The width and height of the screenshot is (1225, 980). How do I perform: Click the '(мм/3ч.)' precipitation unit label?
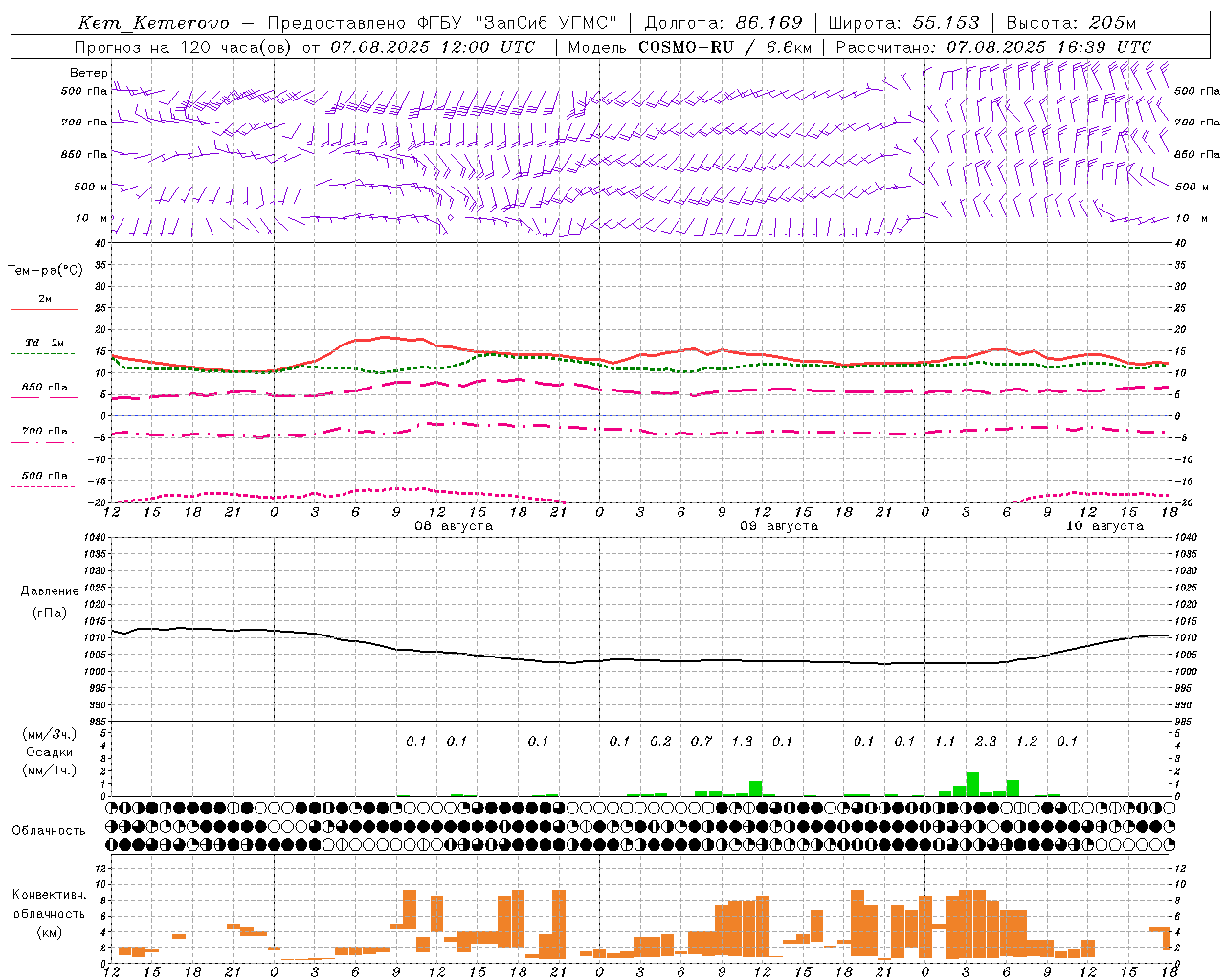[49, 735]
